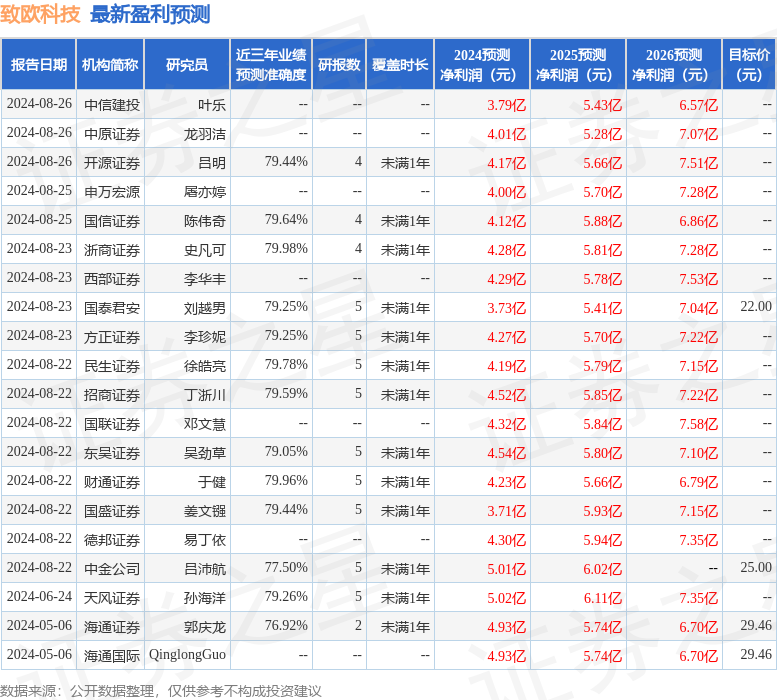Viewport: 777px width, 700px height.
Task: Click the 2025预测净利润 header
Action: [578, 64]
